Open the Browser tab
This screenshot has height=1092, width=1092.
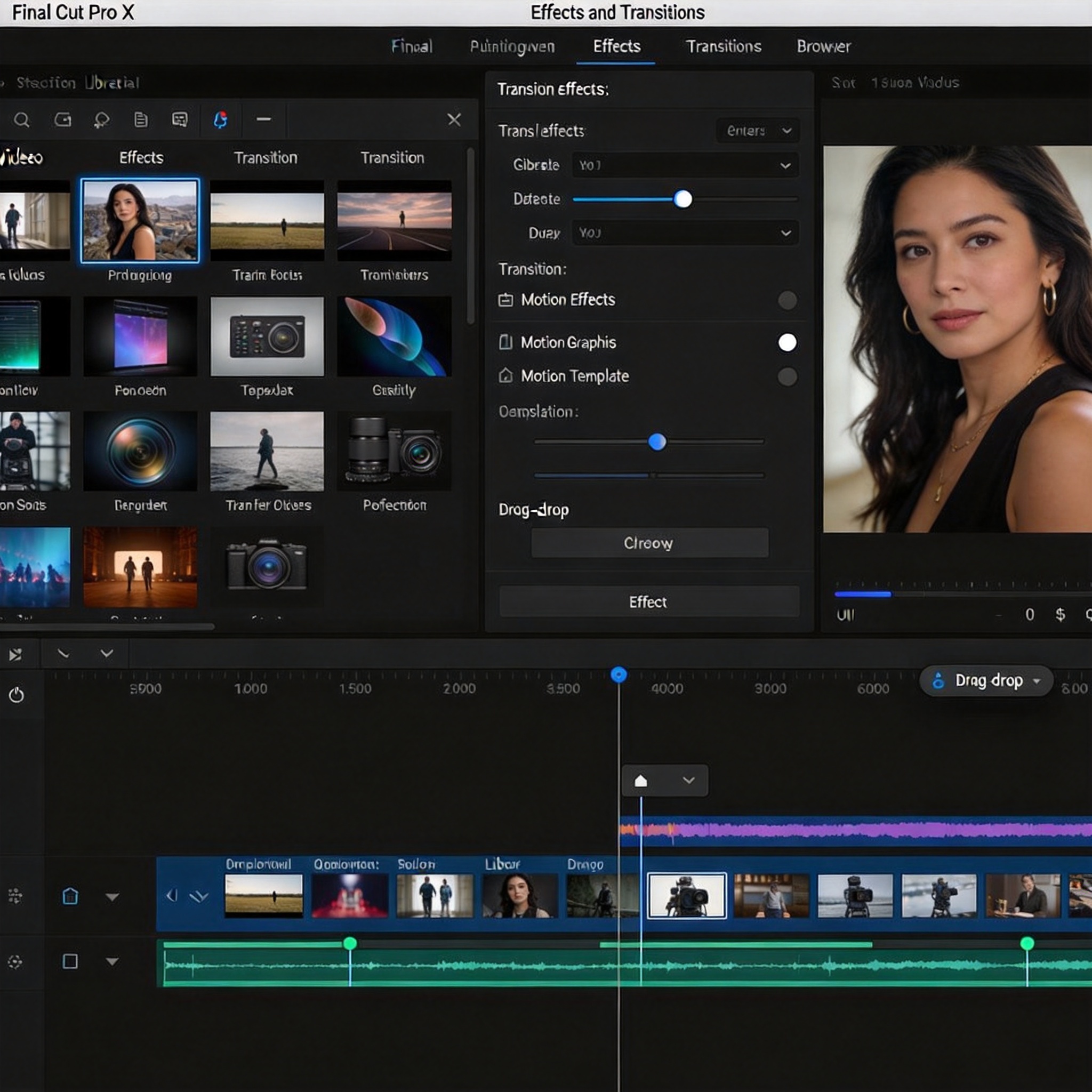point(823,46)
